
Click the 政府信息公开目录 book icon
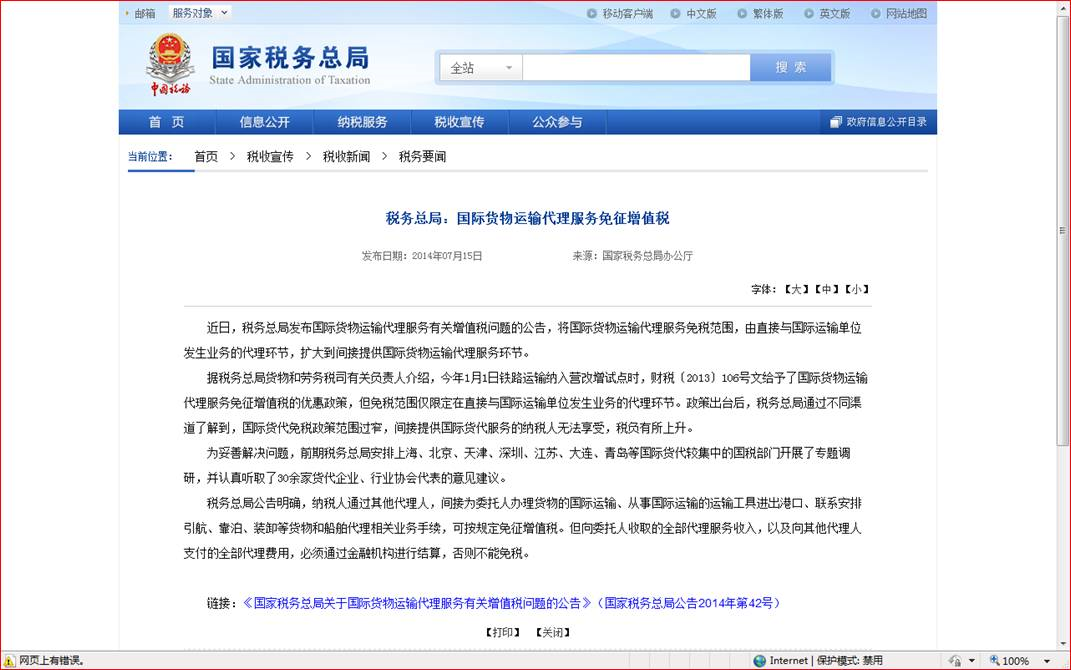[x=836, y=122]
